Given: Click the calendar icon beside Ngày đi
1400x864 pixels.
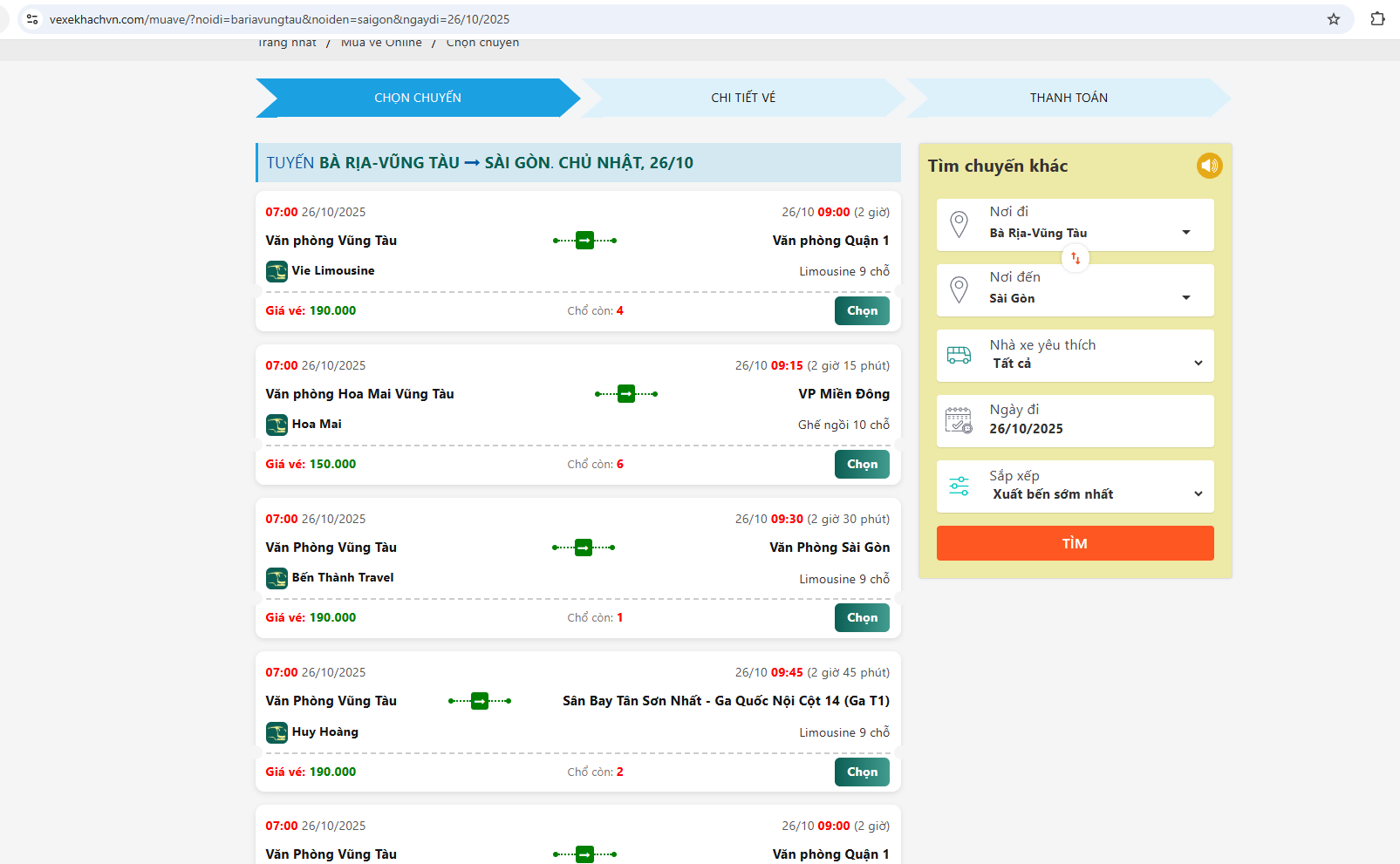Looking at the screenshot, I should [959, 420].
